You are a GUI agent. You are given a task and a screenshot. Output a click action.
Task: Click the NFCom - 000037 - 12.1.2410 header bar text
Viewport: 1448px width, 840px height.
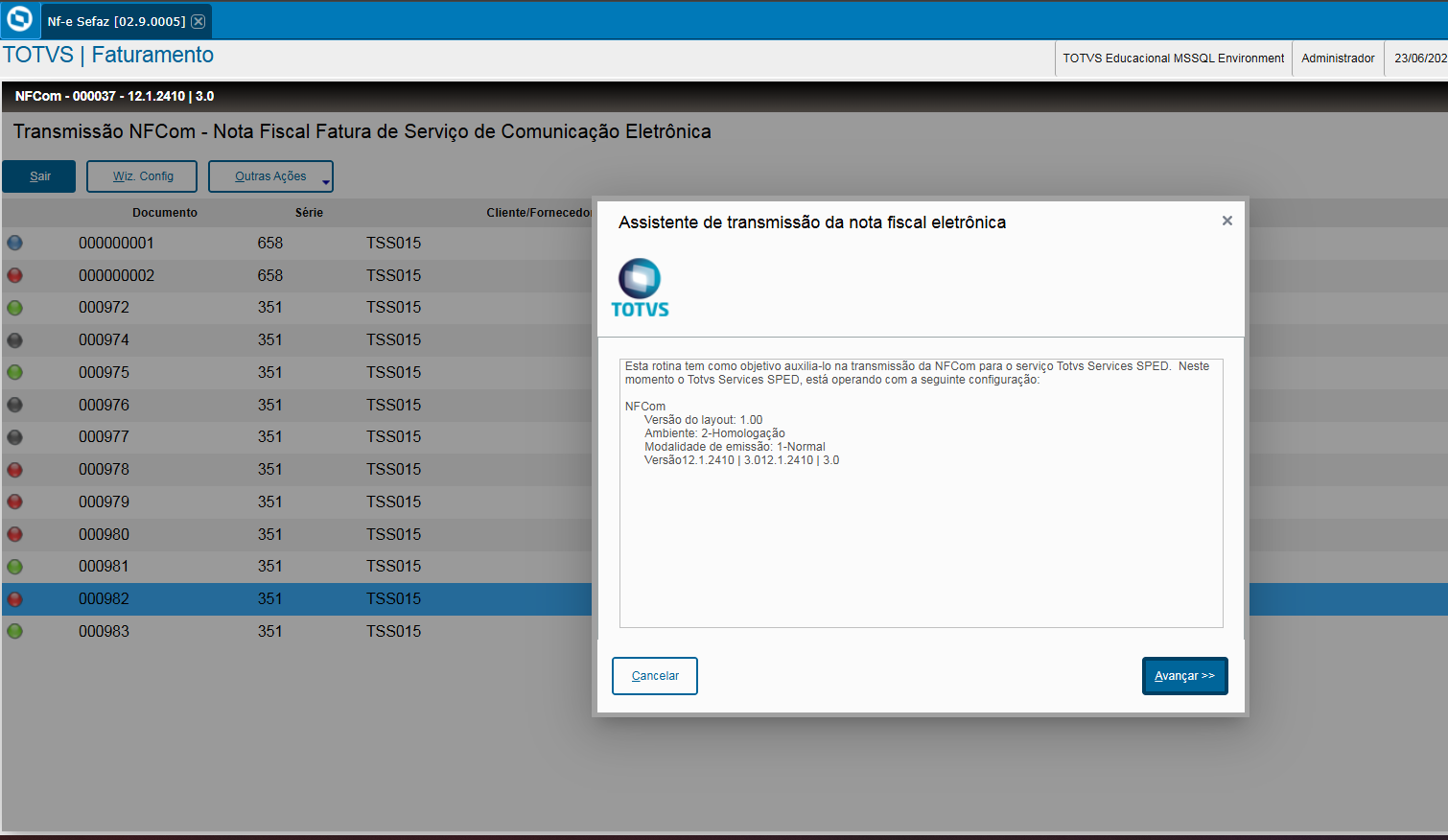tap(114, 97)
